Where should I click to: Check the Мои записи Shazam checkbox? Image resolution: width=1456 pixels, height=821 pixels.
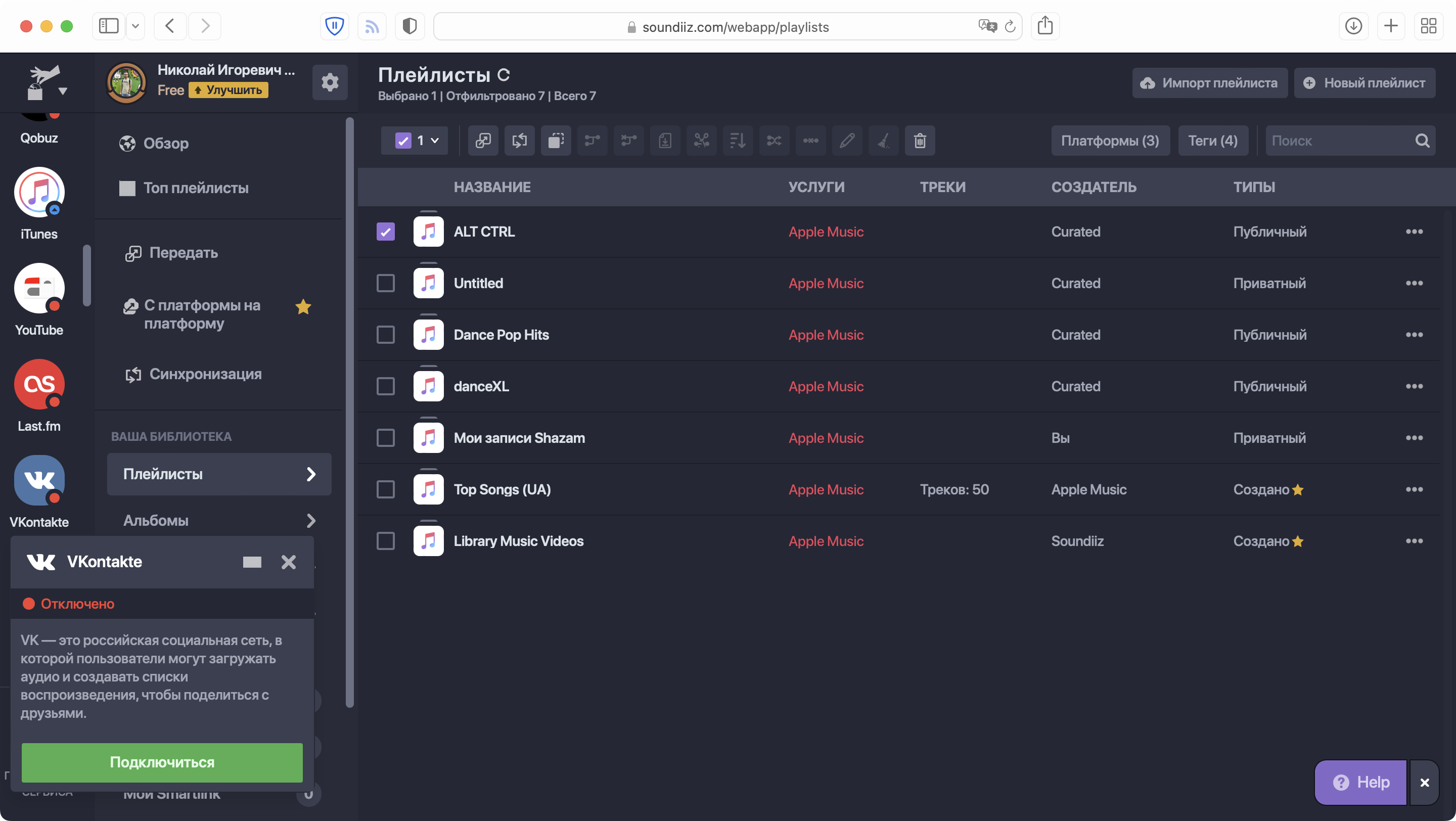tap(385, 438)
